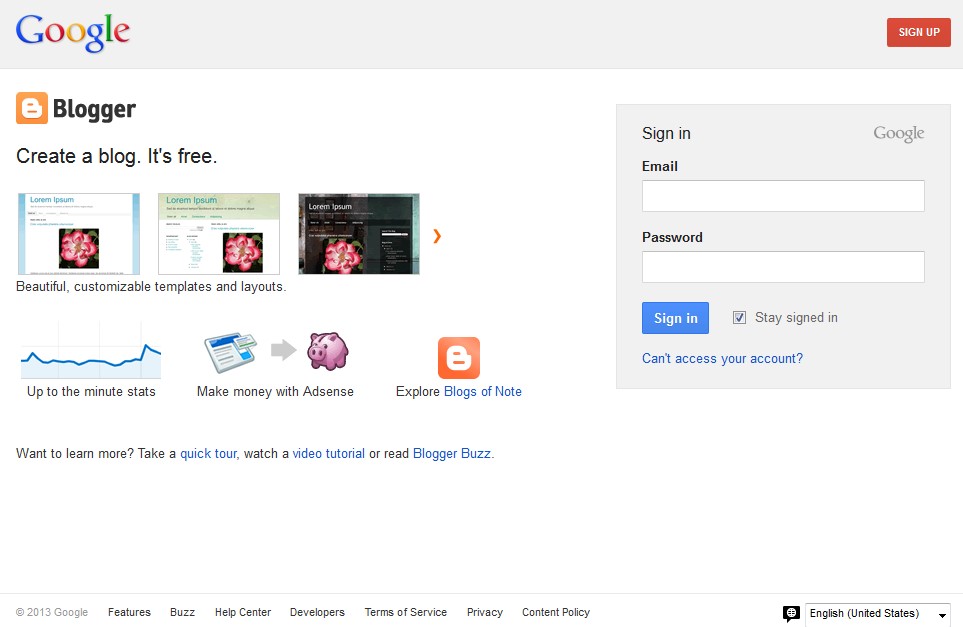Show next templates with orange arrow

(437, 236)
